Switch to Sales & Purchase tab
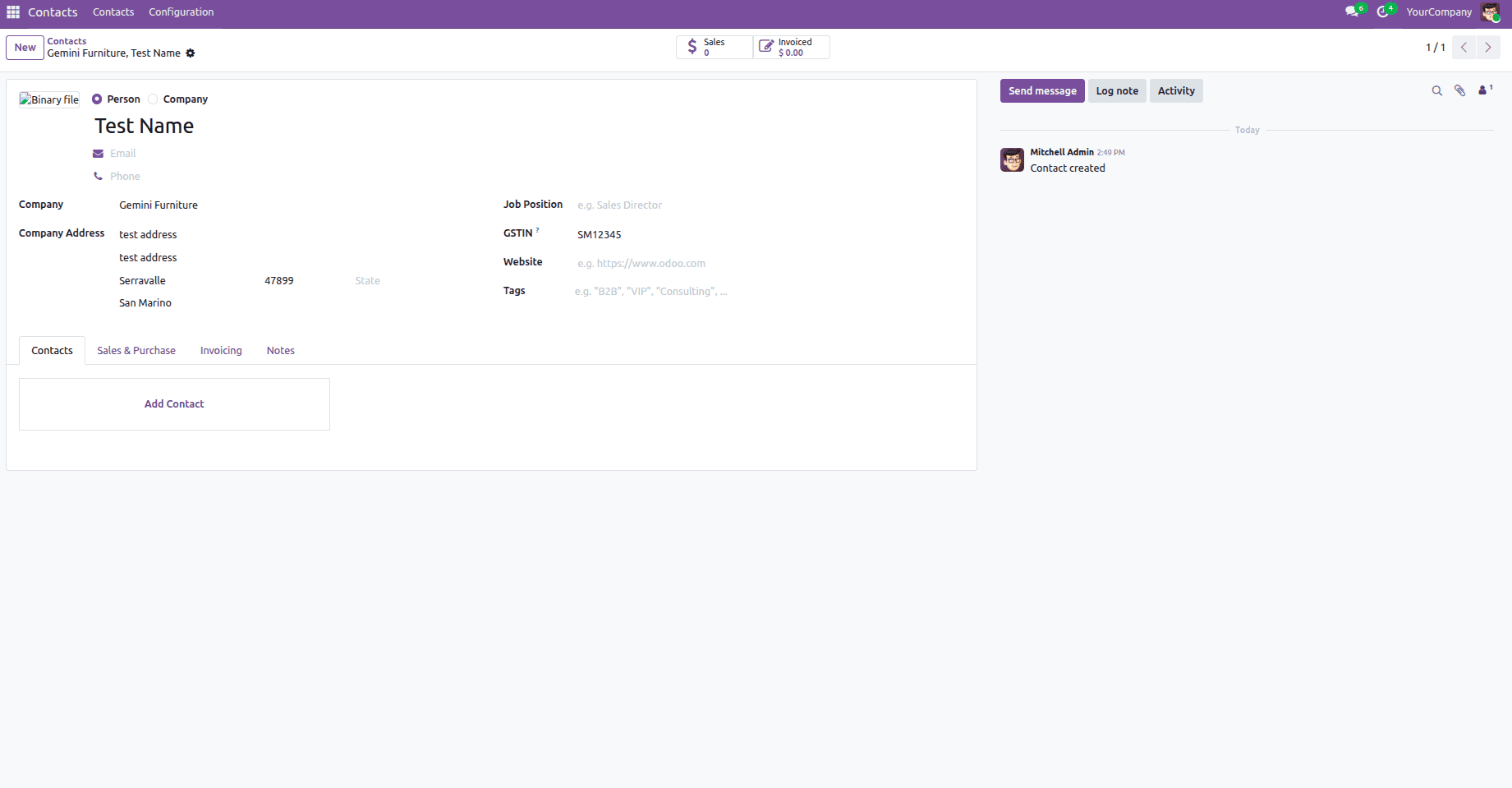 [x=136, y=351]
